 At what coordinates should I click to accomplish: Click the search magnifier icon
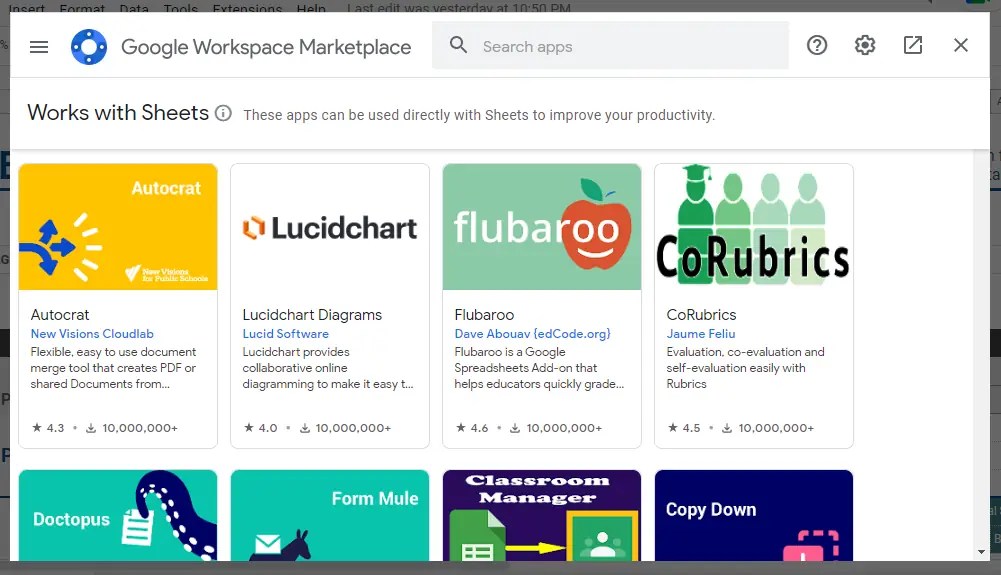click(x=458, y=45)
